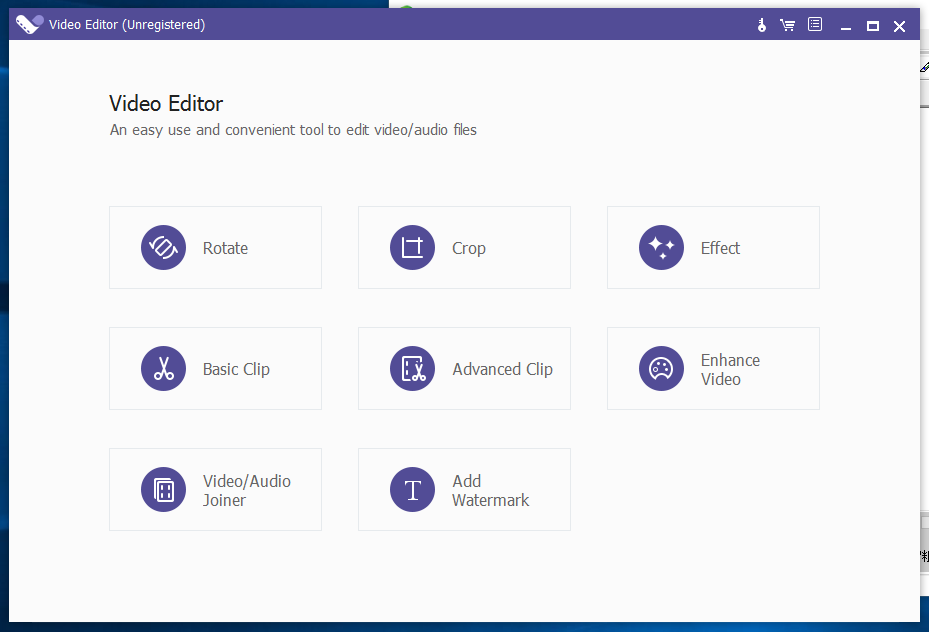Image resolution: width=929 pixels, height=632 pixels.
Task: Choose the Advanced Clip label
Action: coord(502,369)
